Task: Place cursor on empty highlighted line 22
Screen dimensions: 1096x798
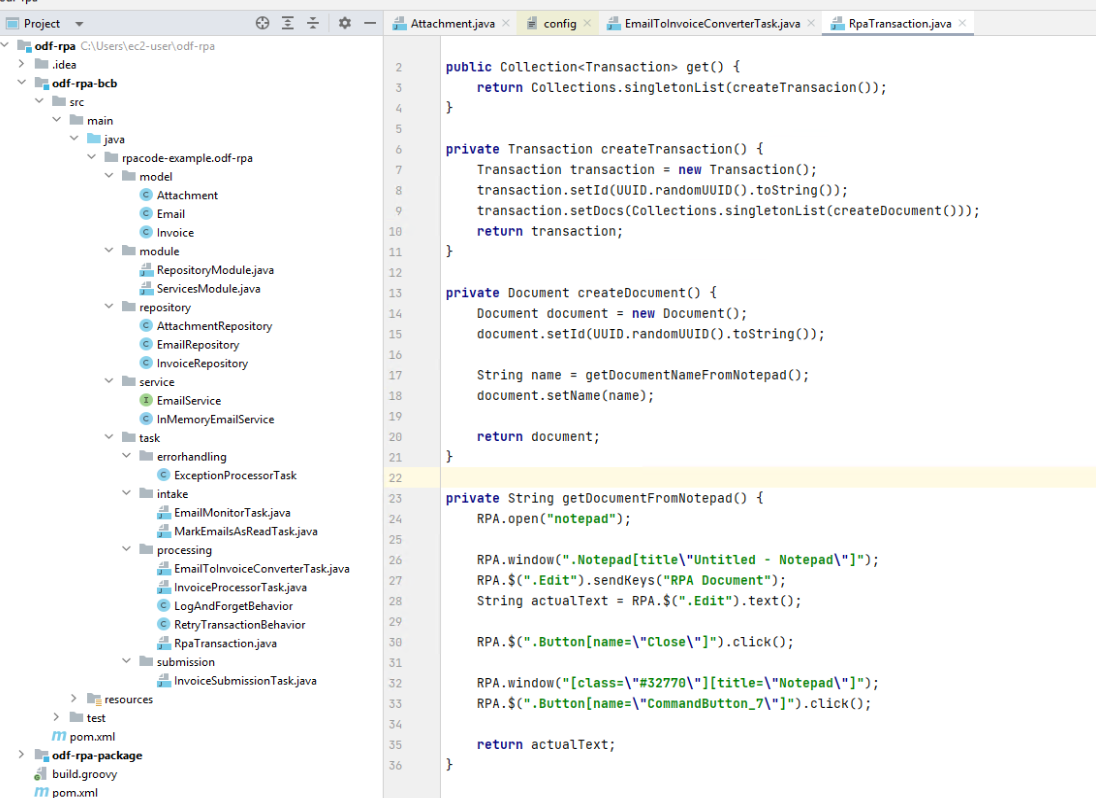Action: pos(767,477)
